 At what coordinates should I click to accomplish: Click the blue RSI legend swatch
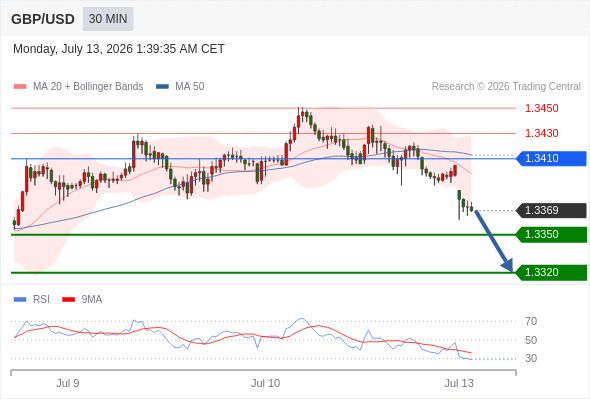point(20,300)
